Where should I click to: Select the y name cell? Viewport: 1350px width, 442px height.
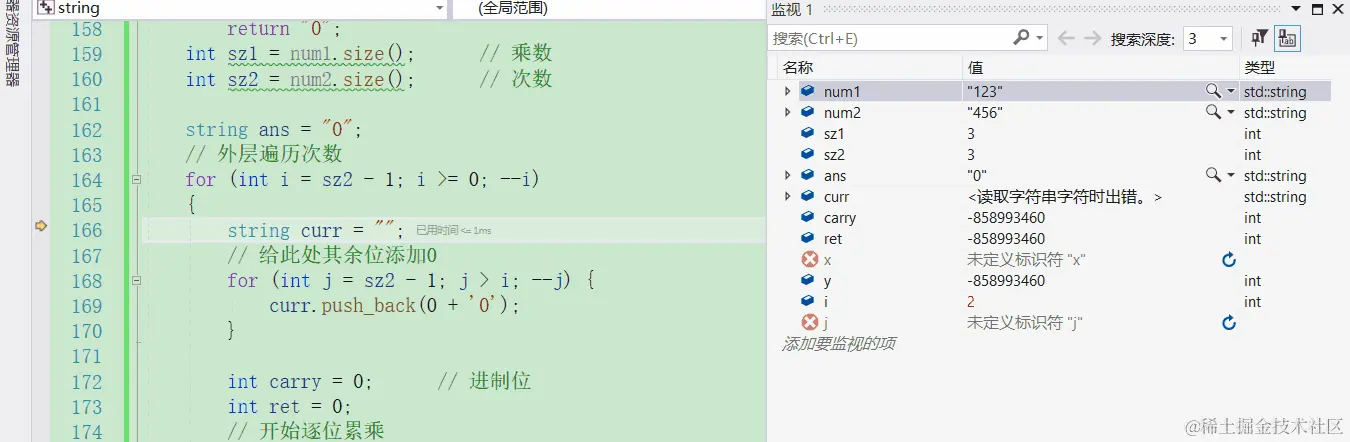coord(827,280)
